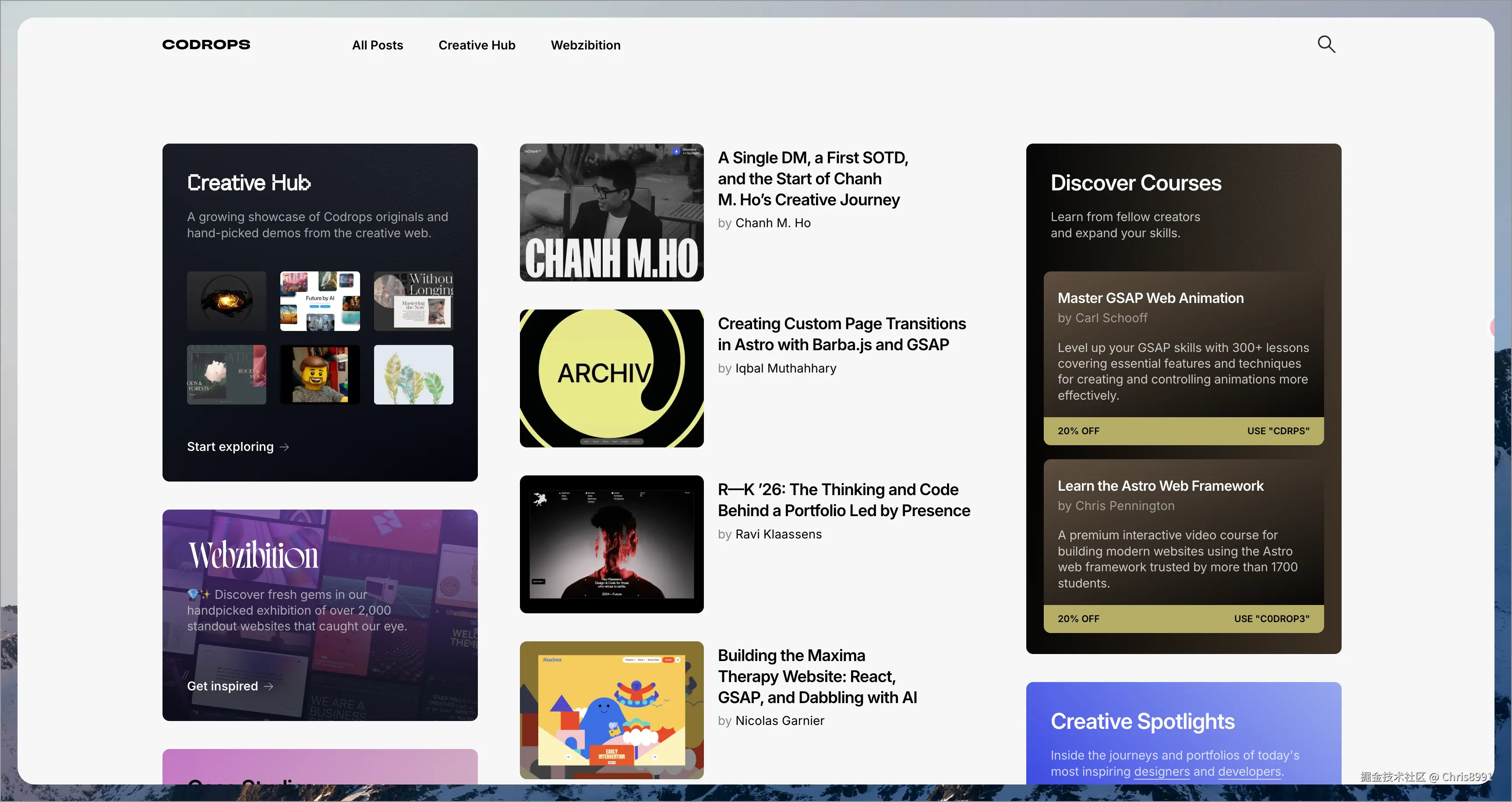Click the Chanh M.Ho article image
This screenshot has width=1512, height=802.
pyautogui.click(x=611, y=212)
